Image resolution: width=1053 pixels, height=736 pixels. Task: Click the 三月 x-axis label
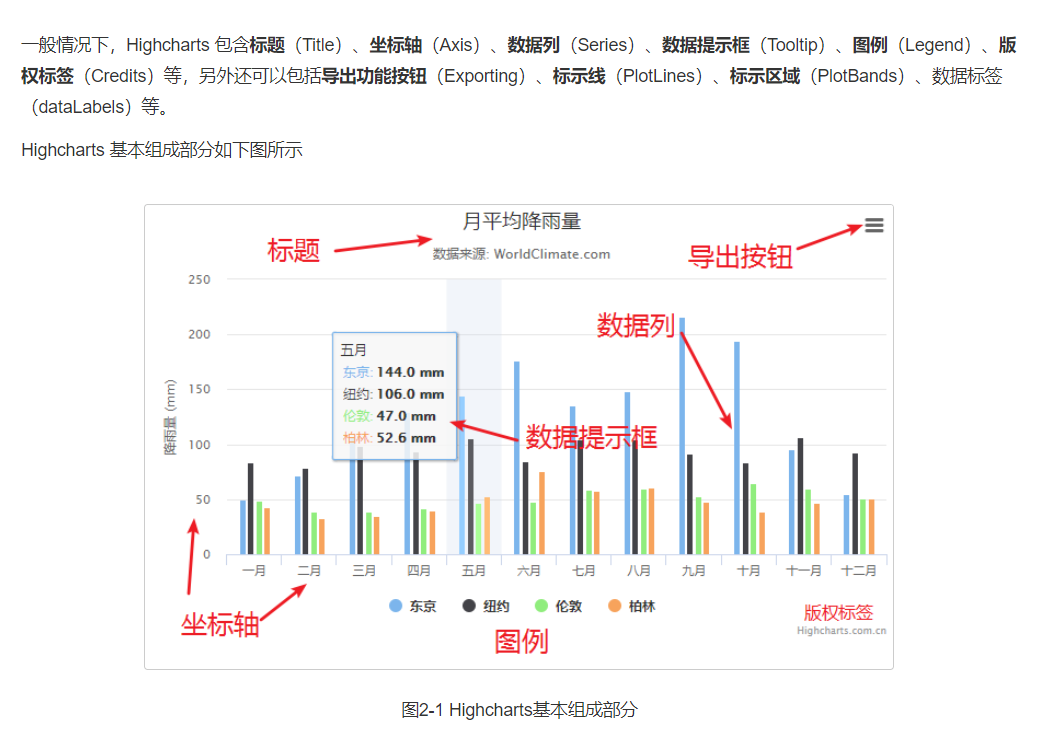coord(364,571)
